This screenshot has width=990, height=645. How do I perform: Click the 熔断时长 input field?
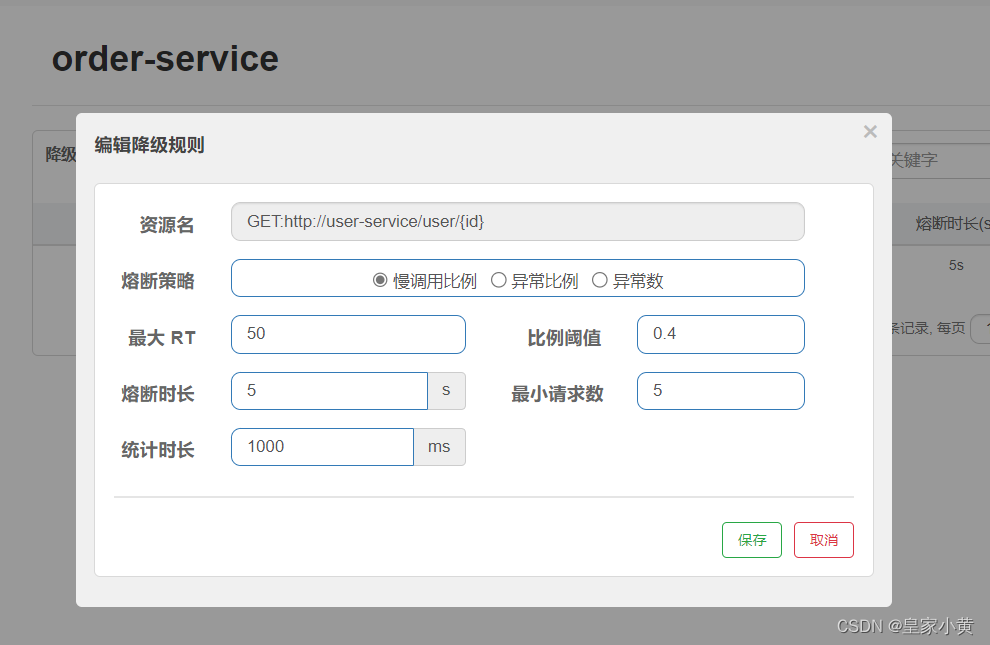[330, 391]
